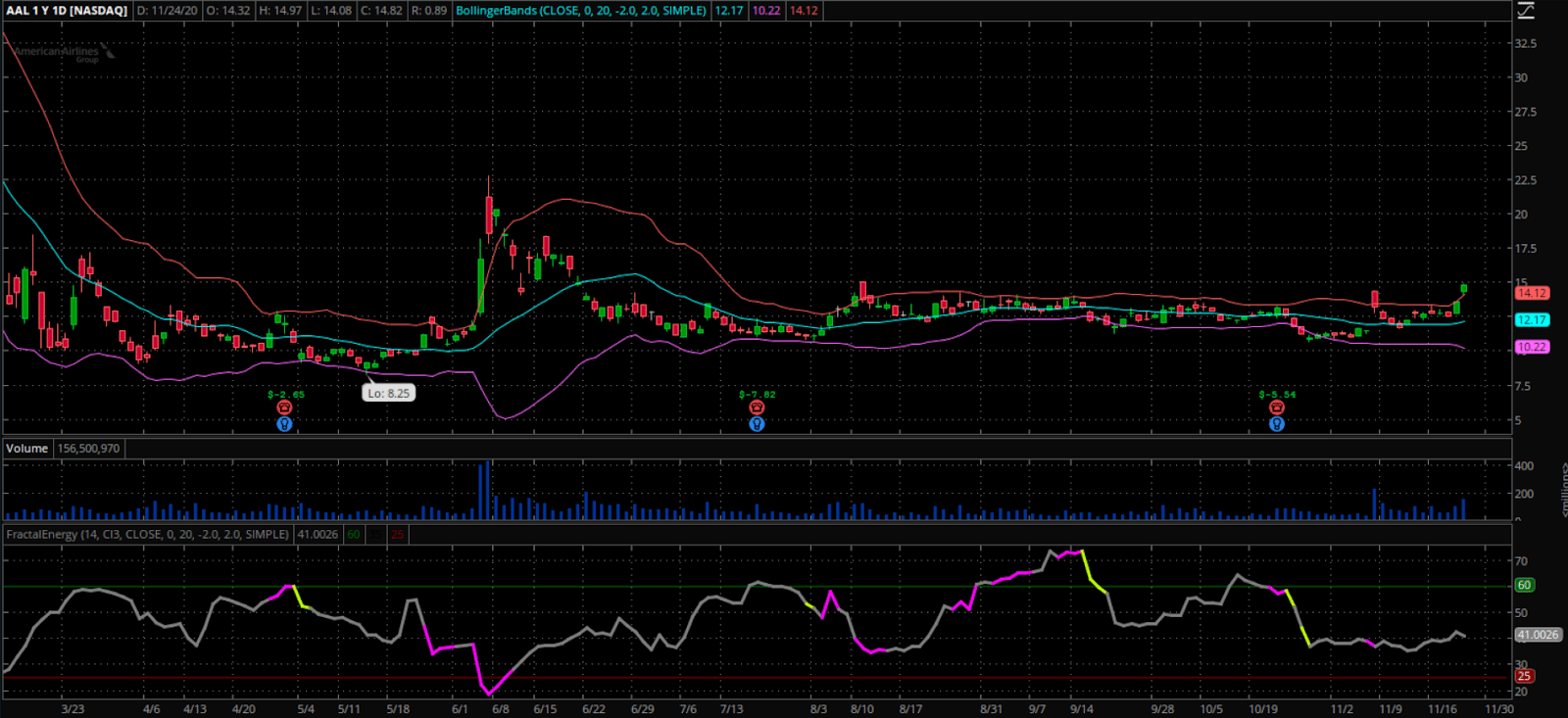Screen dimensions: 1568x718
Task: Click the 9/14 date on the time axis
Action: pyautogui.click(x=1082, y=709)
